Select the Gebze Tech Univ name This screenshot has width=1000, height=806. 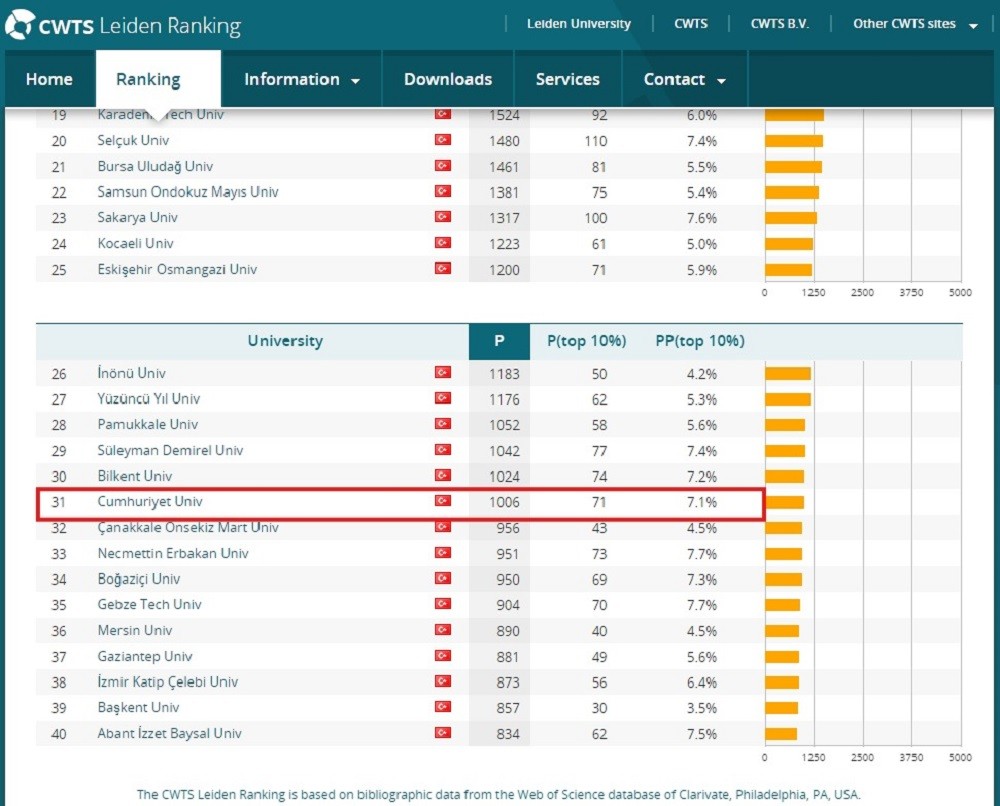pyautogui.click(x=149, y=604)
